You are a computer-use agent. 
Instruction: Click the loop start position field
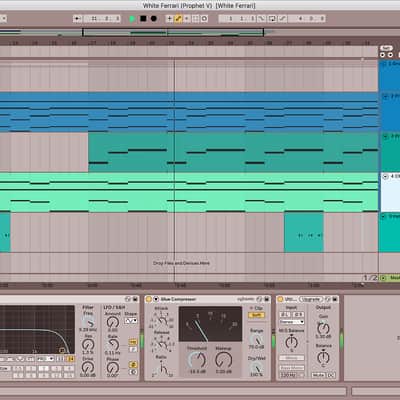238,19
